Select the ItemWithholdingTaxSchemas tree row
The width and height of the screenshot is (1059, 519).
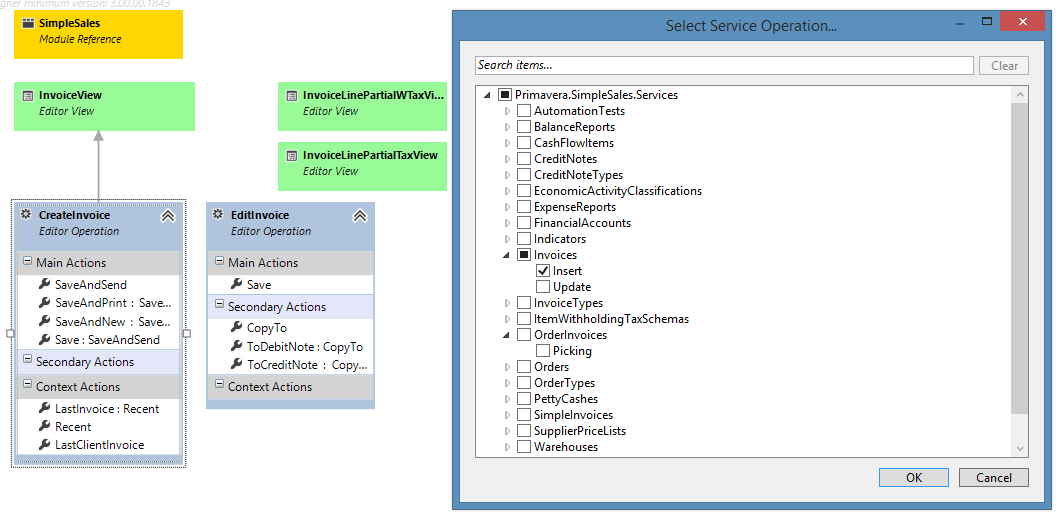(x=611, y=319)
